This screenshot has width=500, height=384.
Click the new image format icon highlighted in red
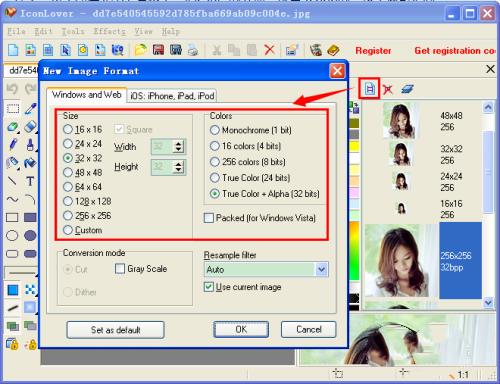coord(369,89)
